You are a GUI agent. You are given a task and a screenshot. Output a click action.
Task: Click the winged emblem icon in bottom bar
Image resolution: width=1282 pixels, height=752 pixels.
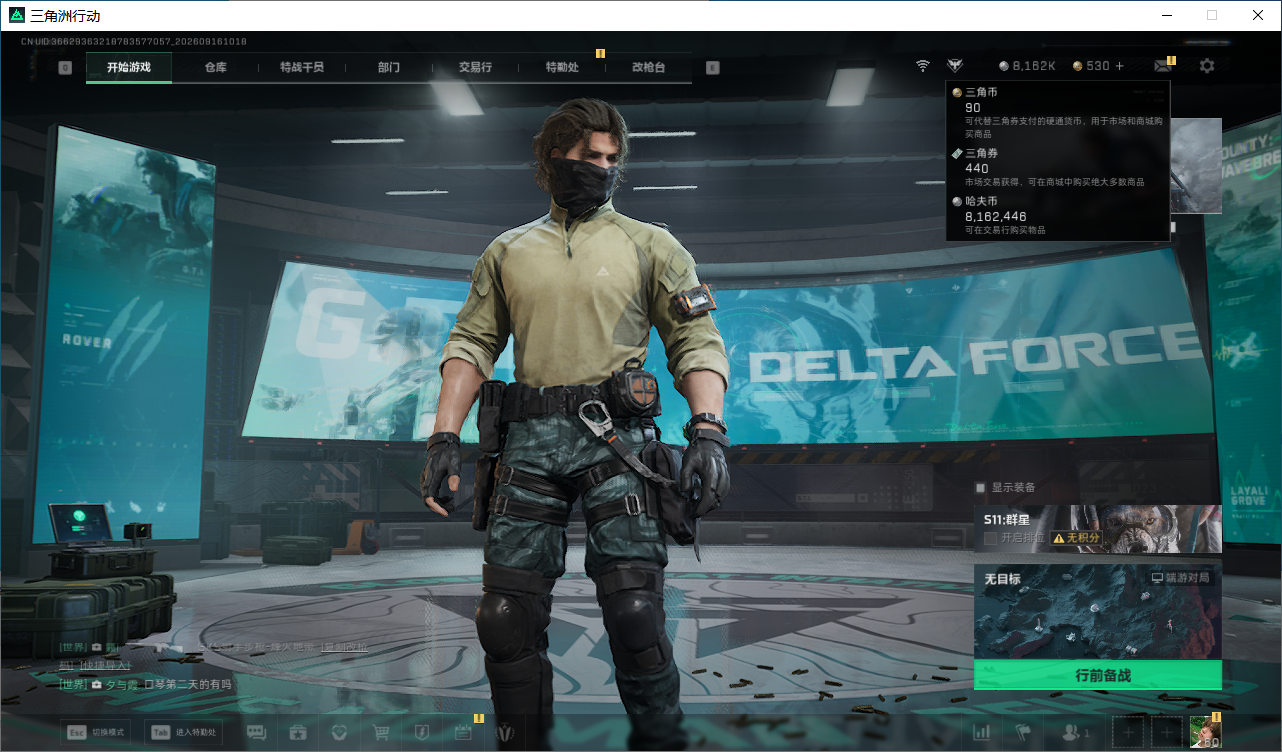pyautogui.click(x=505, y=732)
